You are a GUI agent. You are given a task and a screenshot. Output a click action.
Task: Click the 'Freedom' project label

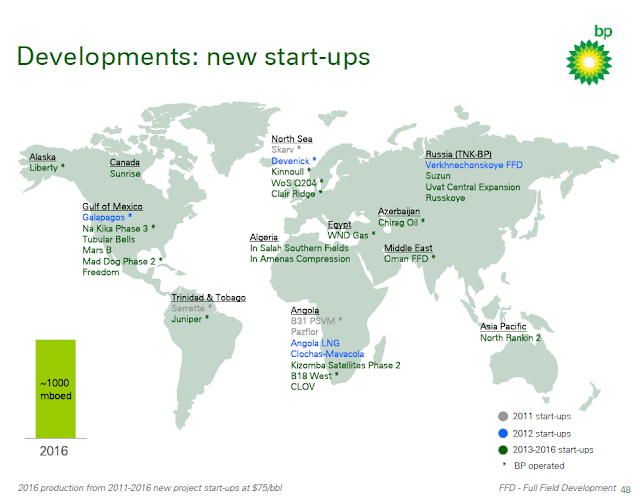coord(101,272)
